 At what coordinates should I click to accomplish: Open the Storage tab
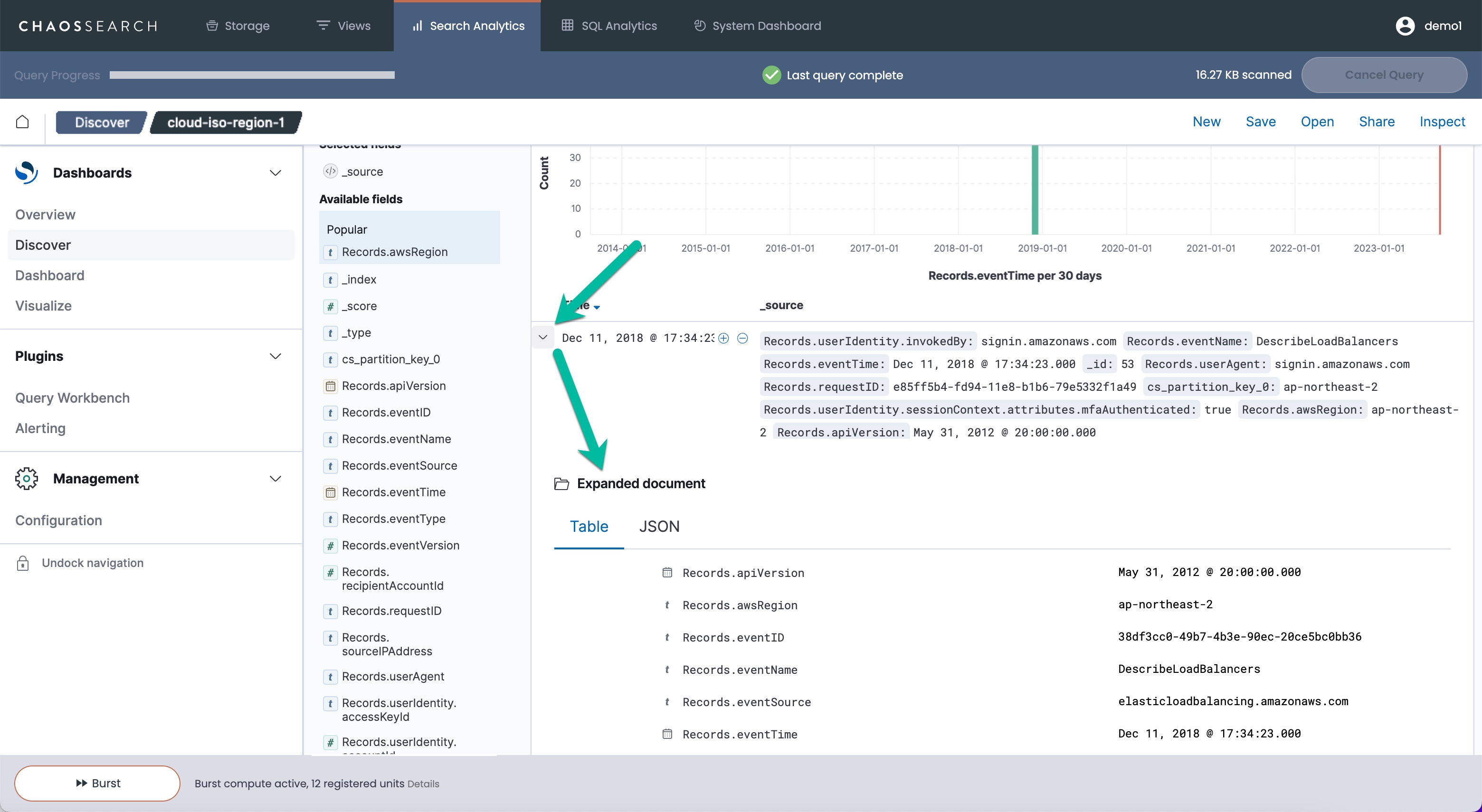(x=238, y=26)
